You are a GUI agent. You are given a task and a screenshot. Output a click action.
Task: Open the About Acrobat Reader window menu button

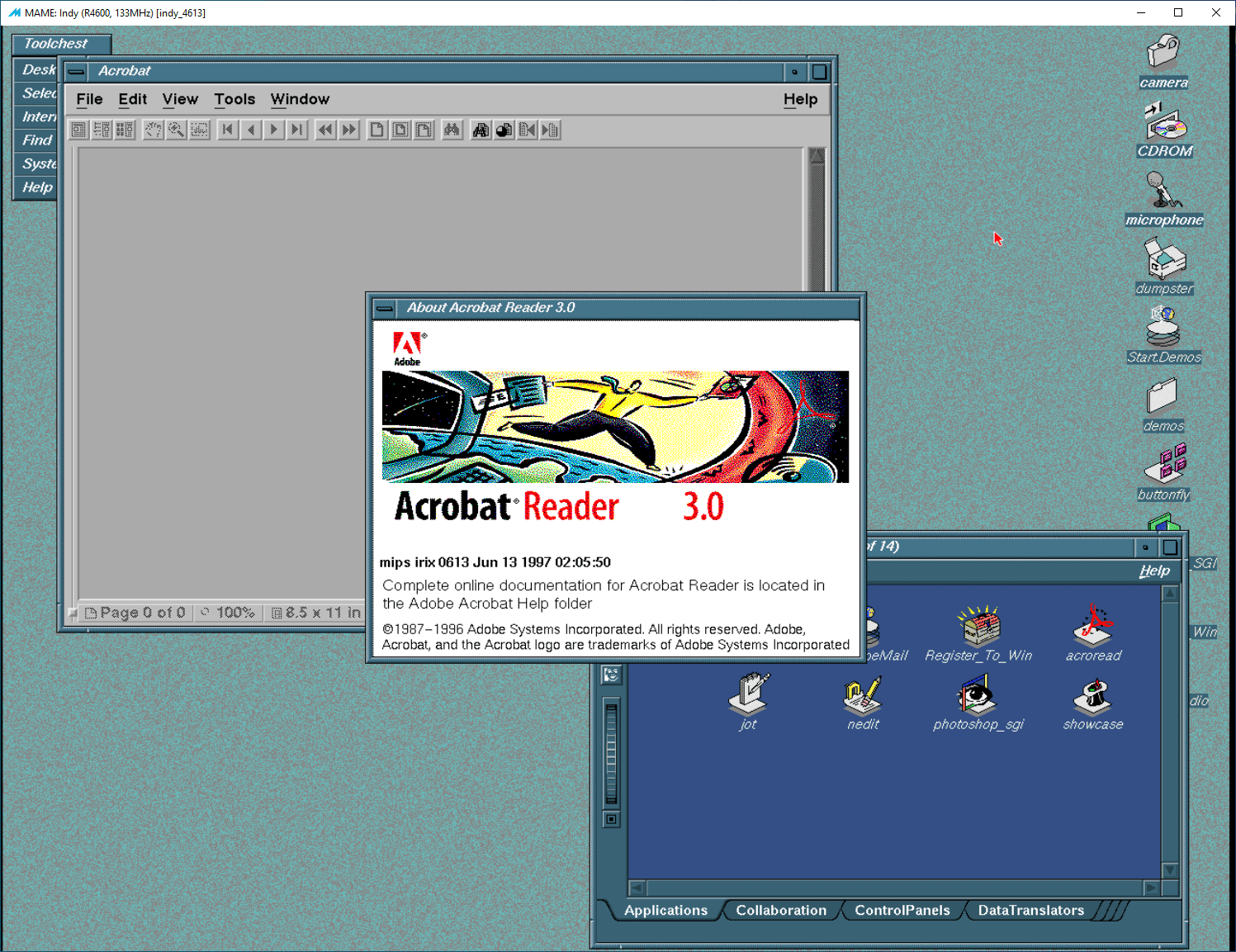click(x=384, y=308)
